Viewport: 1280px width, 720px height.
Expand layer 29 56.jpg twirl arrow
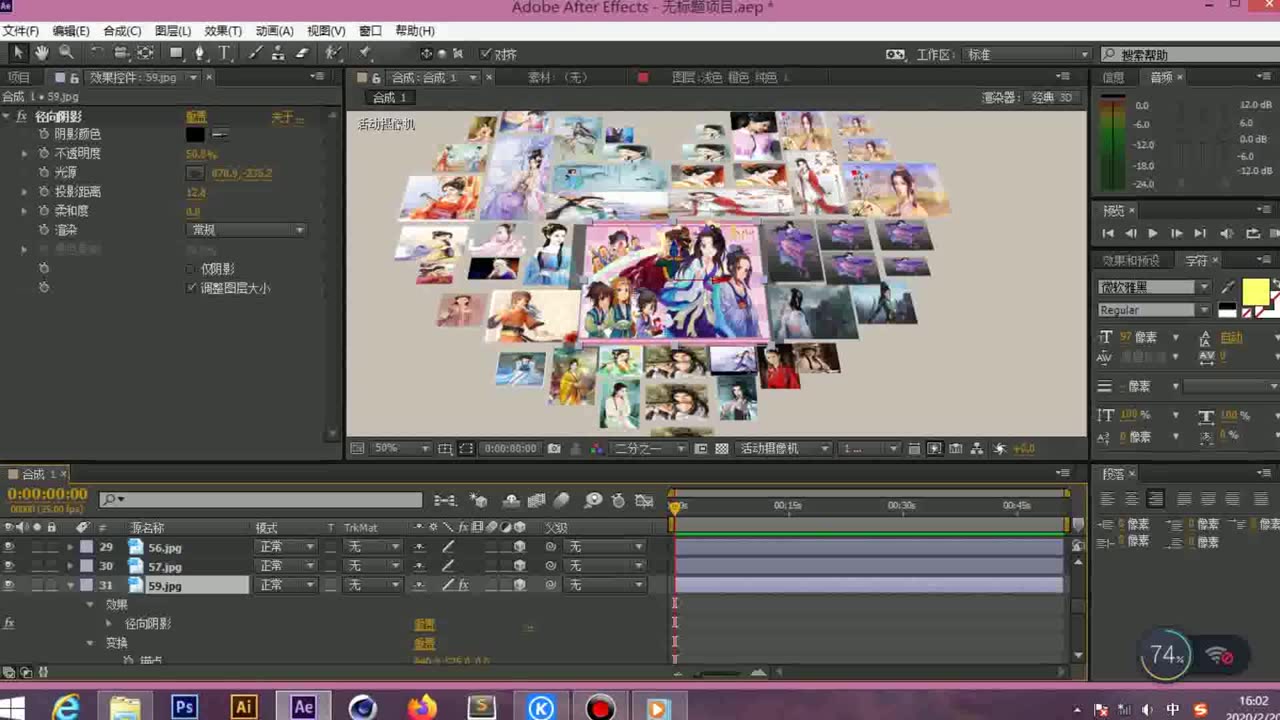(x=70, y=547)
